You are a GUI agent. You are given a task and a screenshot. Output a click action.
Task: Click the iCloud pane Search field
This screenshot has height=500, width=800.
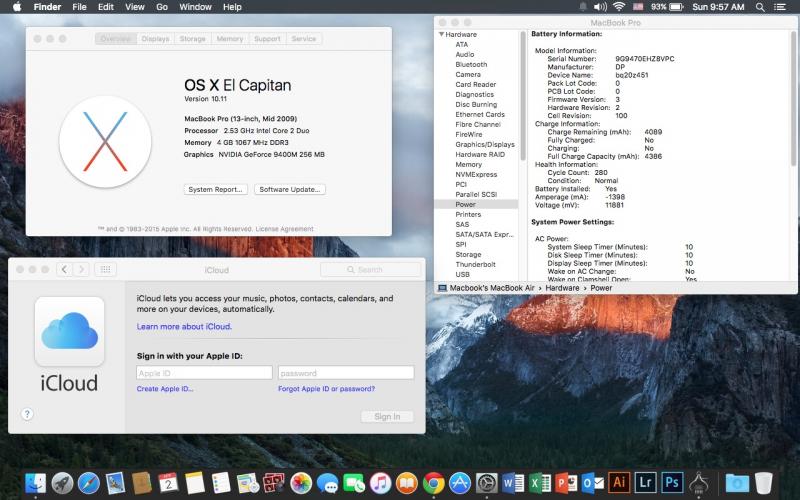371,269
